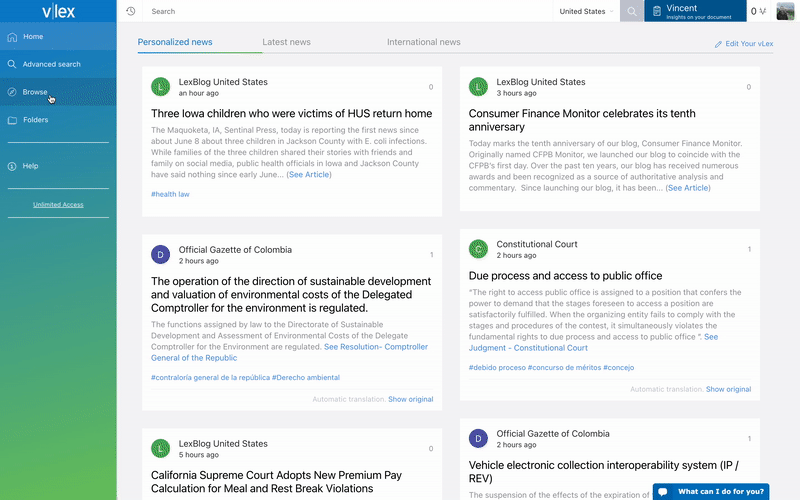Viewport: 800px width, 500px height.
Task: Open See Judgment - Constitutional Court link
Action: 593,342
